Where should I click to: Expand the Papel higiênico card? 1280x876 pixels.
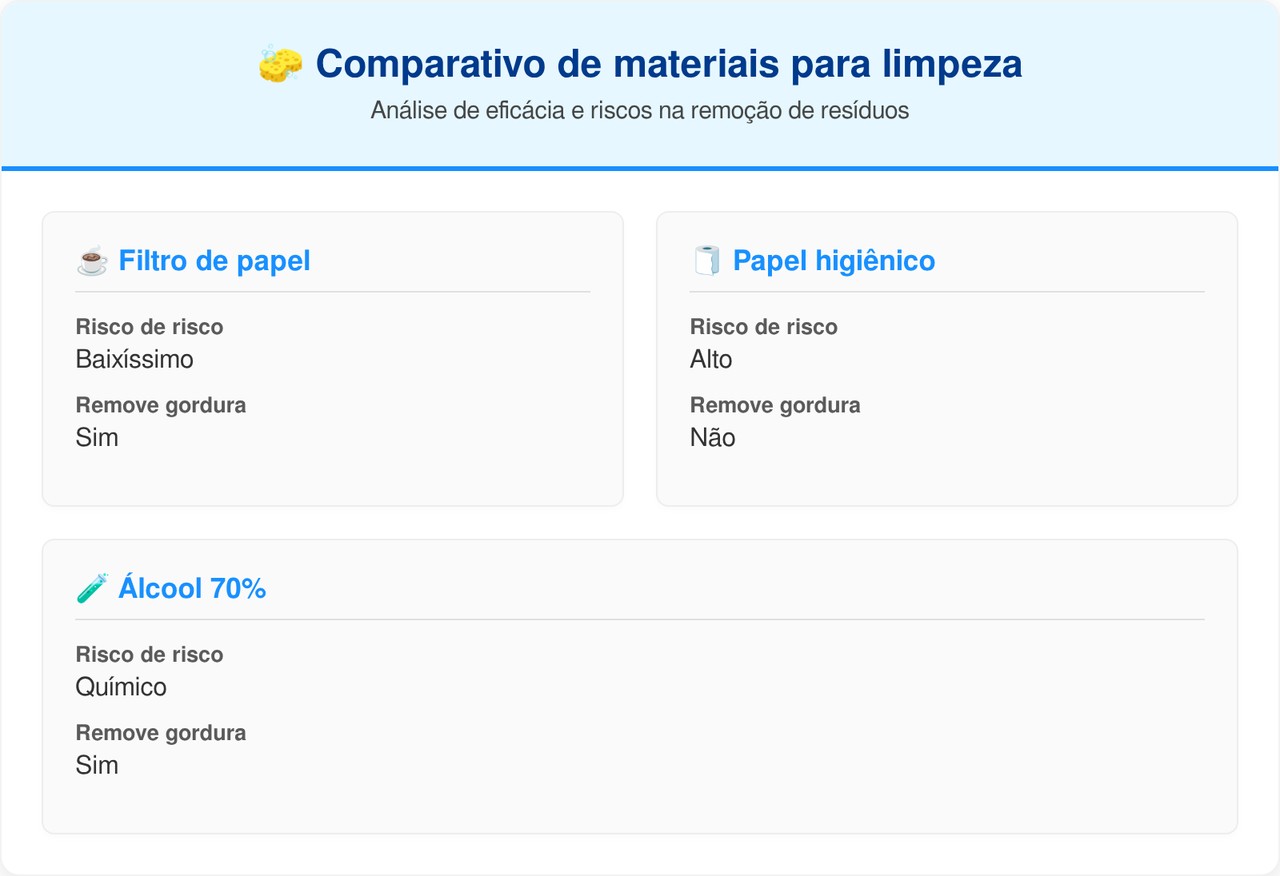(947, 357)
